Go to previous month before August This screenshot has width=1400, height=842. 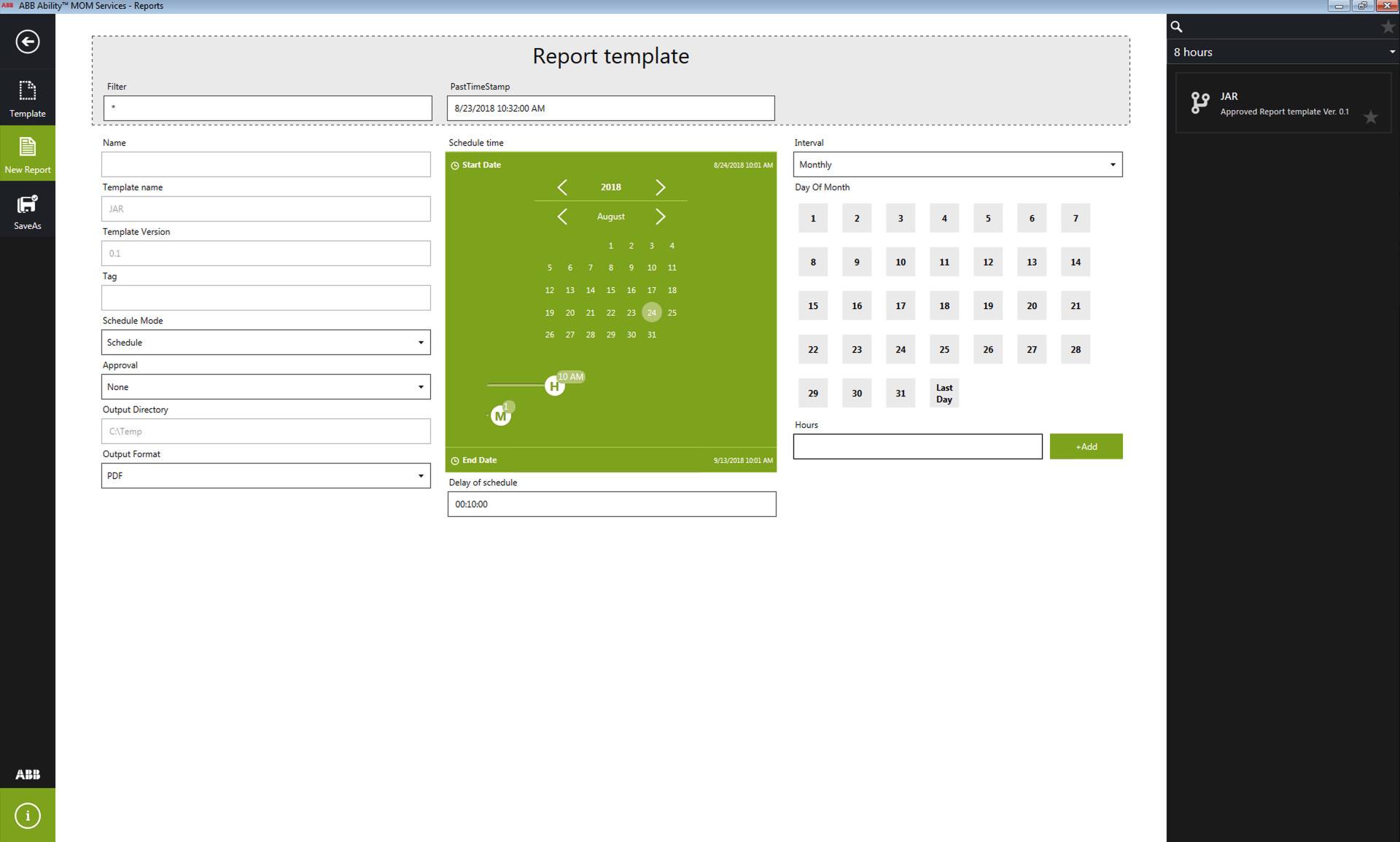point(562,217)
